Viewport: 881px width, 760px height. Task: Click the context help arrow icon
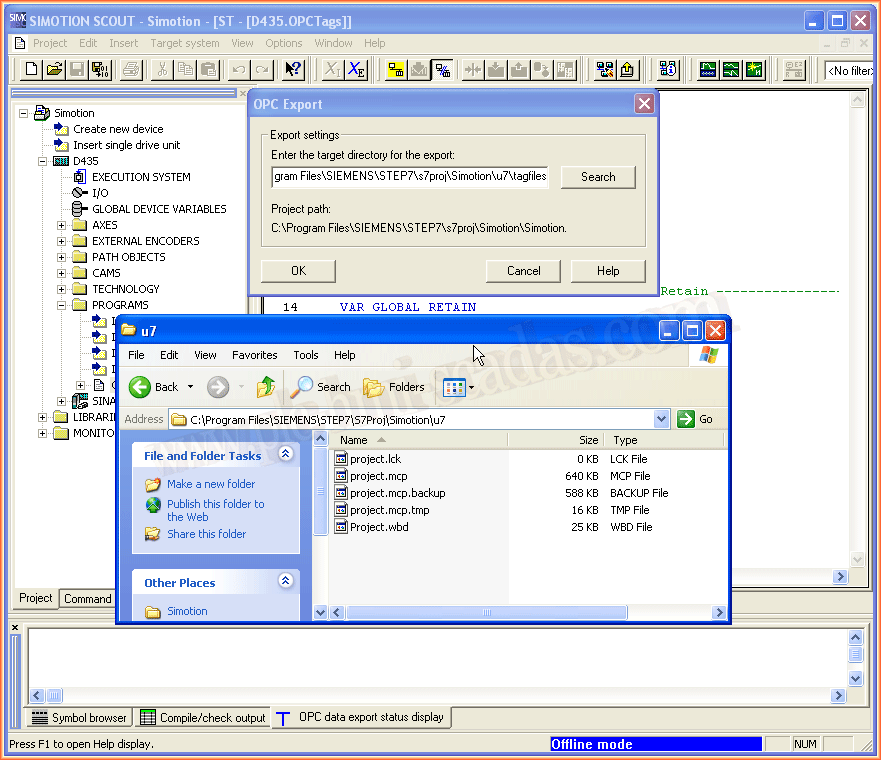pyautogui.click(x=292, y=69)
